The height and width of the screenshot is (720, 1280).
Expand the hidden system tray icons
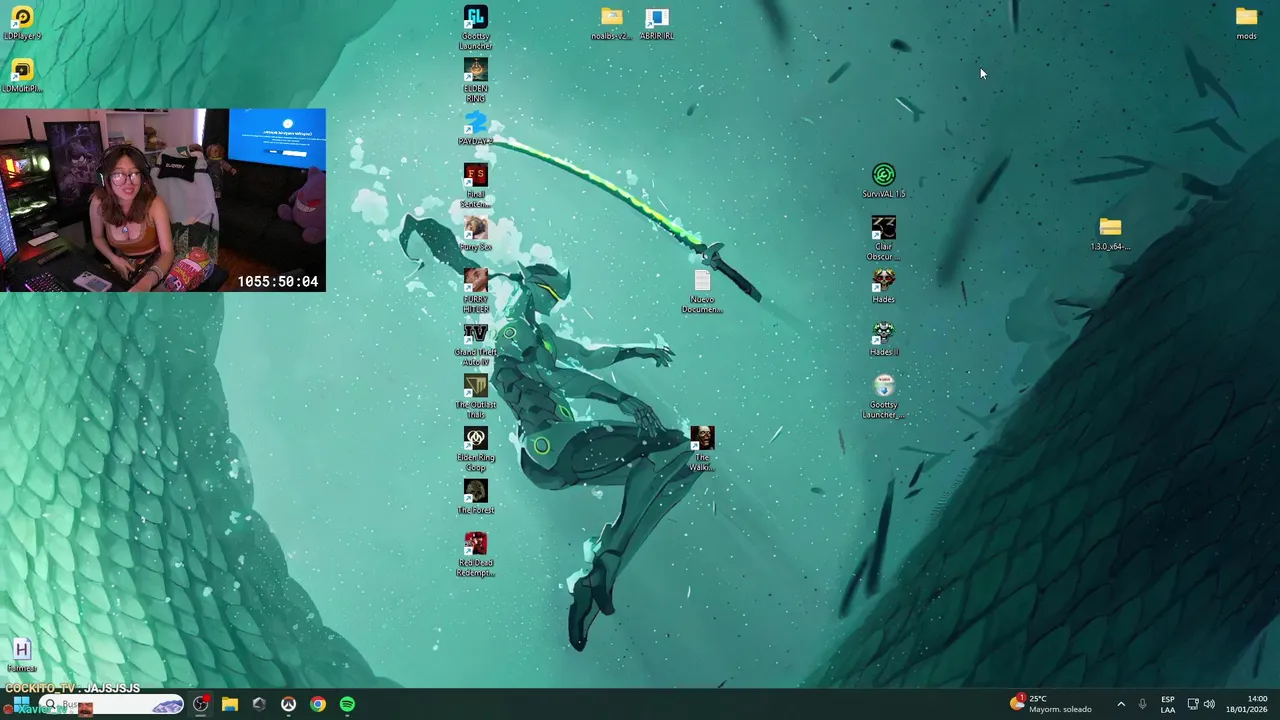(1121, 704)
